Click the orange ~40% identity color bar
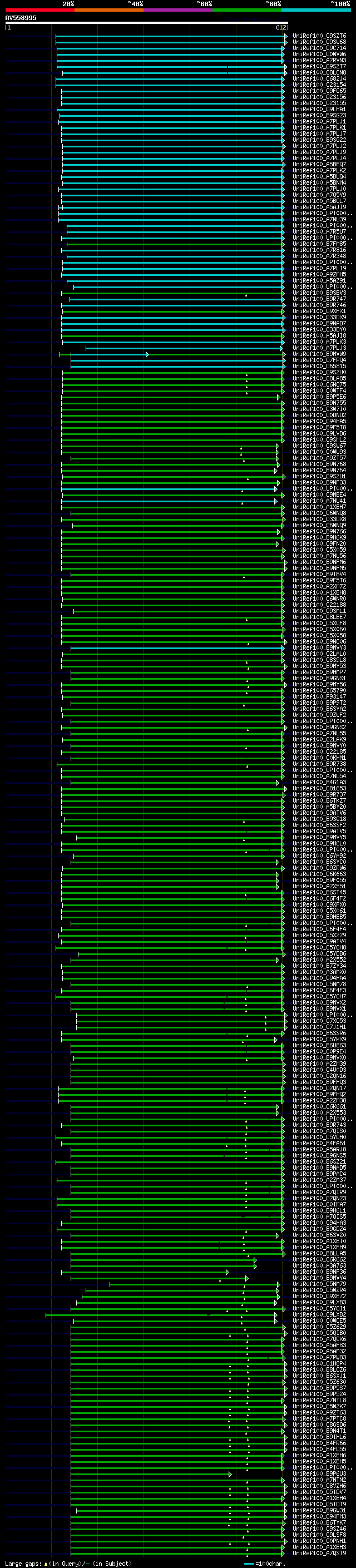The width and height of the screenshot is (356, 1568). pos(109,10)
